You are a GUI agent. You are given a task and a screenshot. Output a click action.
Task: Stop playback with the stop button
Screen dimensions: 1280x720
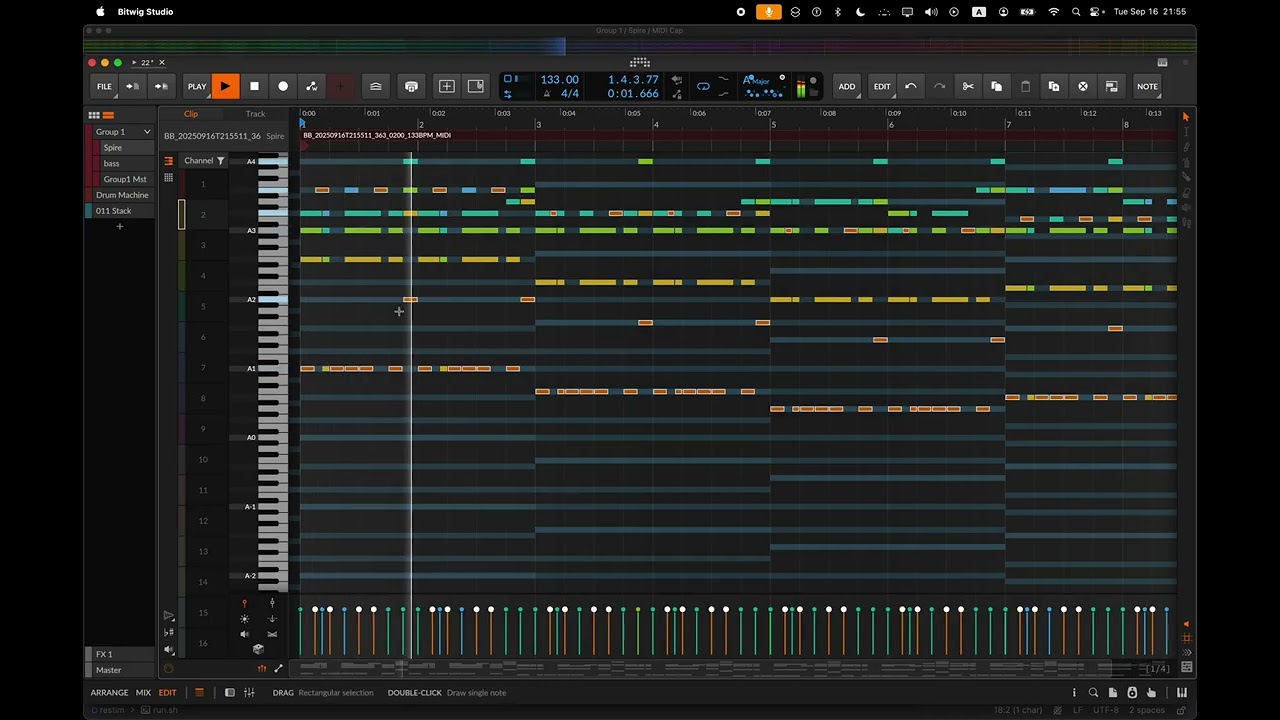(254, 86)
